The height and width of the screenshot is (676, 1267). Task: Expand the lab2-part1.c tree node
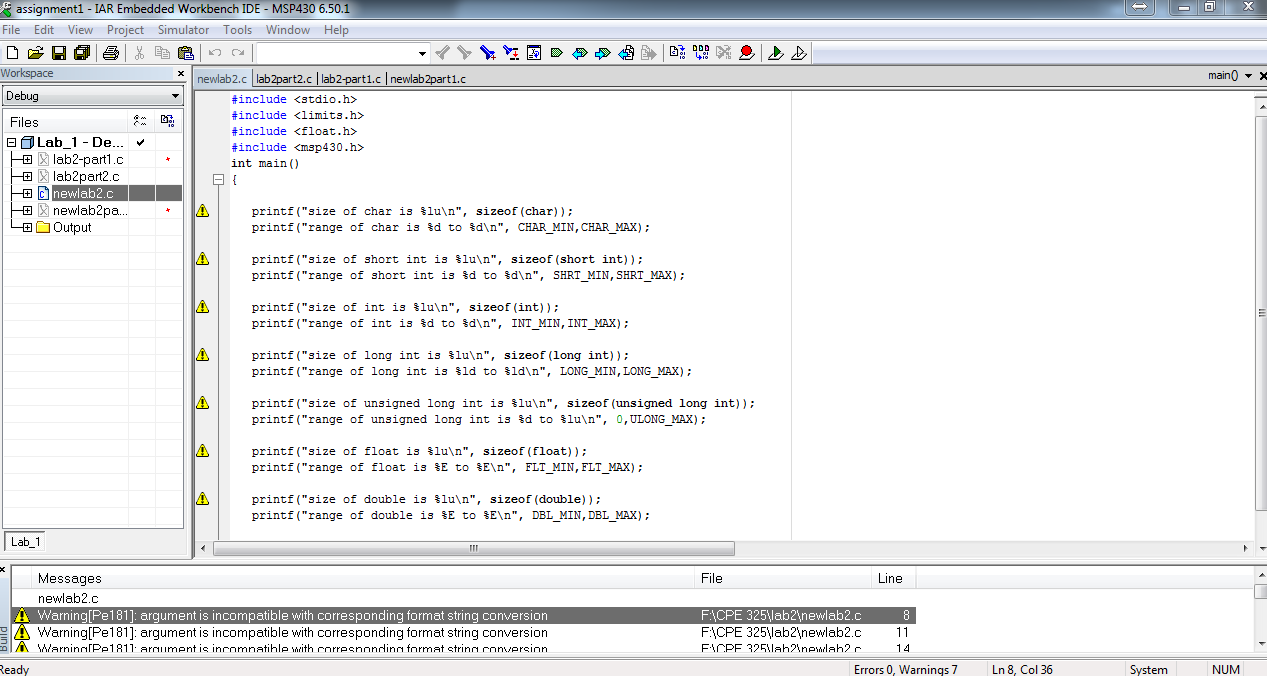pyautogui.click(x=27, y=160)
